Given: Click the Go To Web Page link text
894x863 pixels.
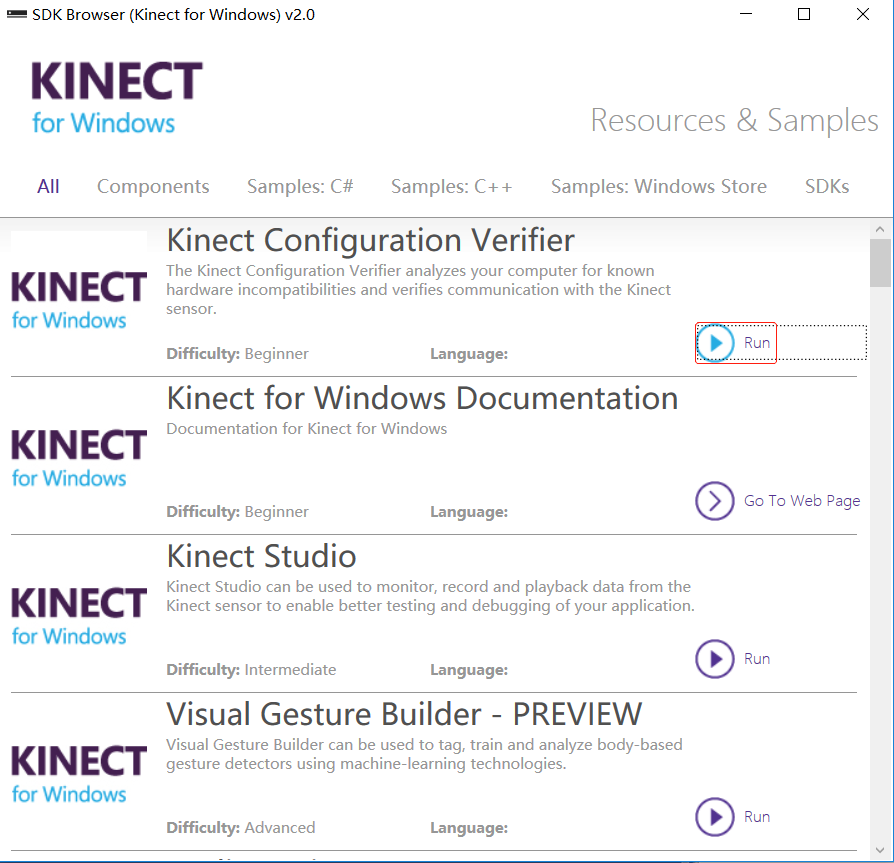Looking at the screenshot, I should [x=801, y=501].
